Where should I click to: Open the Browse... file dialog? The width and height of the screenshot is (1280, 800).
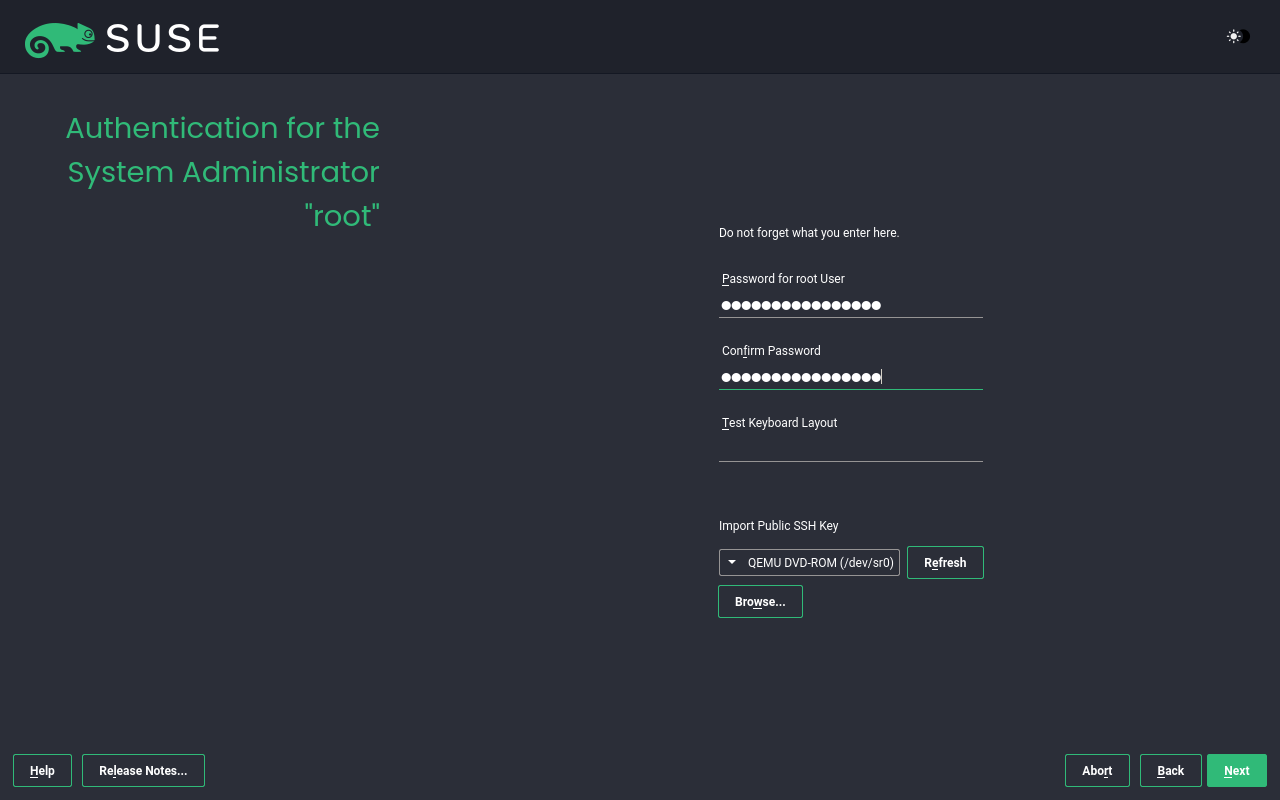click(x=760, y=602)
